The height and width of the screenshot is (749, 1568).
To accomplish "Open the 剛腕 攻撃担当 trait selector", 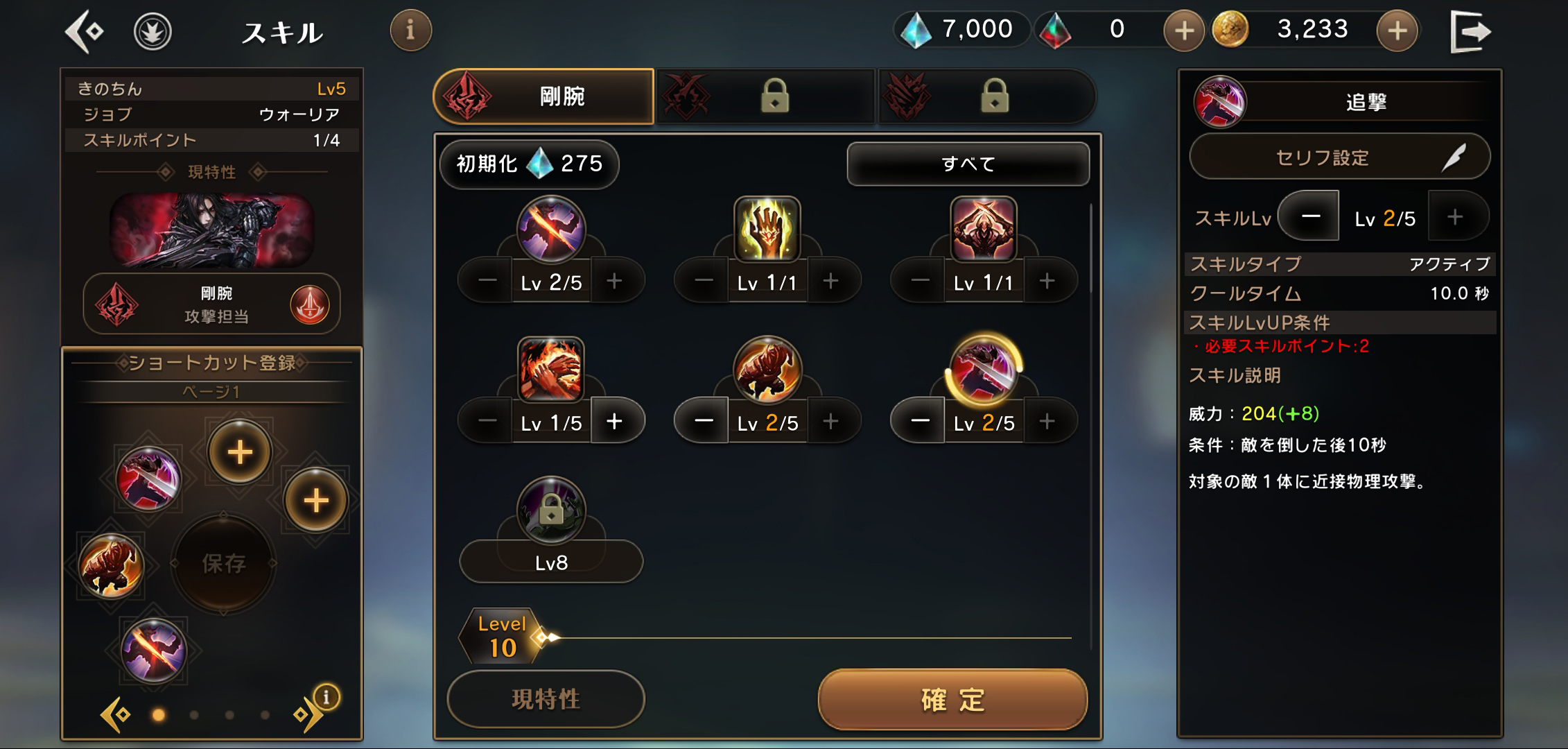I will [x=212, y=304].
